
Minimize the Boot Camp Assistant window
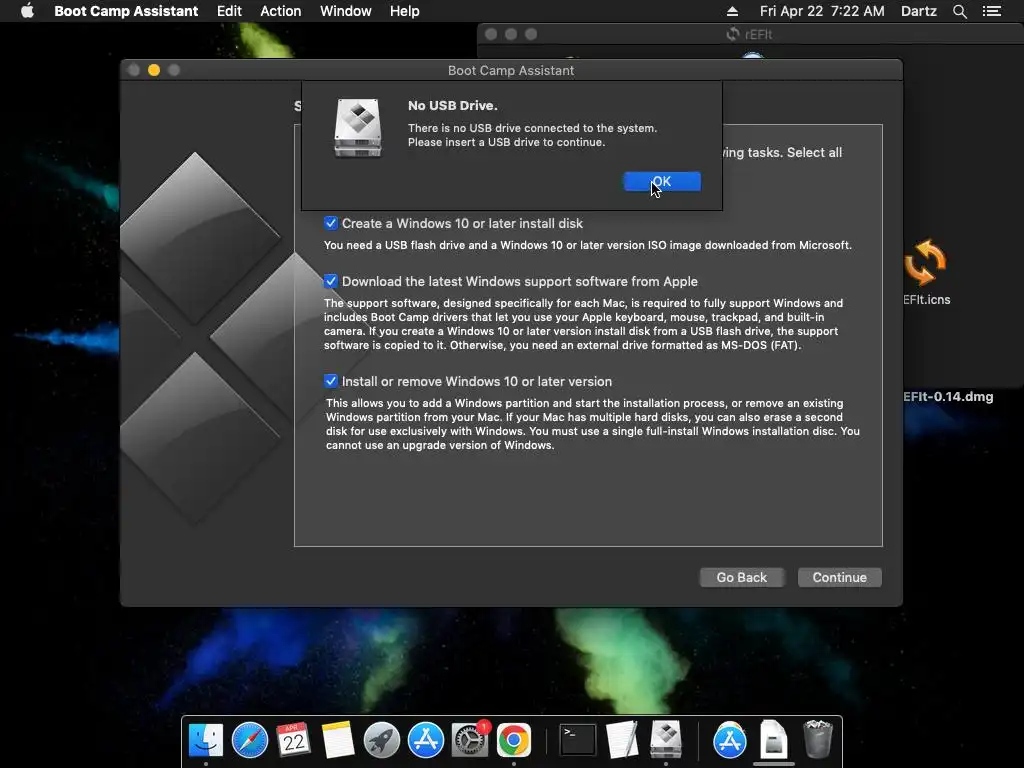(x=154, y=70)
